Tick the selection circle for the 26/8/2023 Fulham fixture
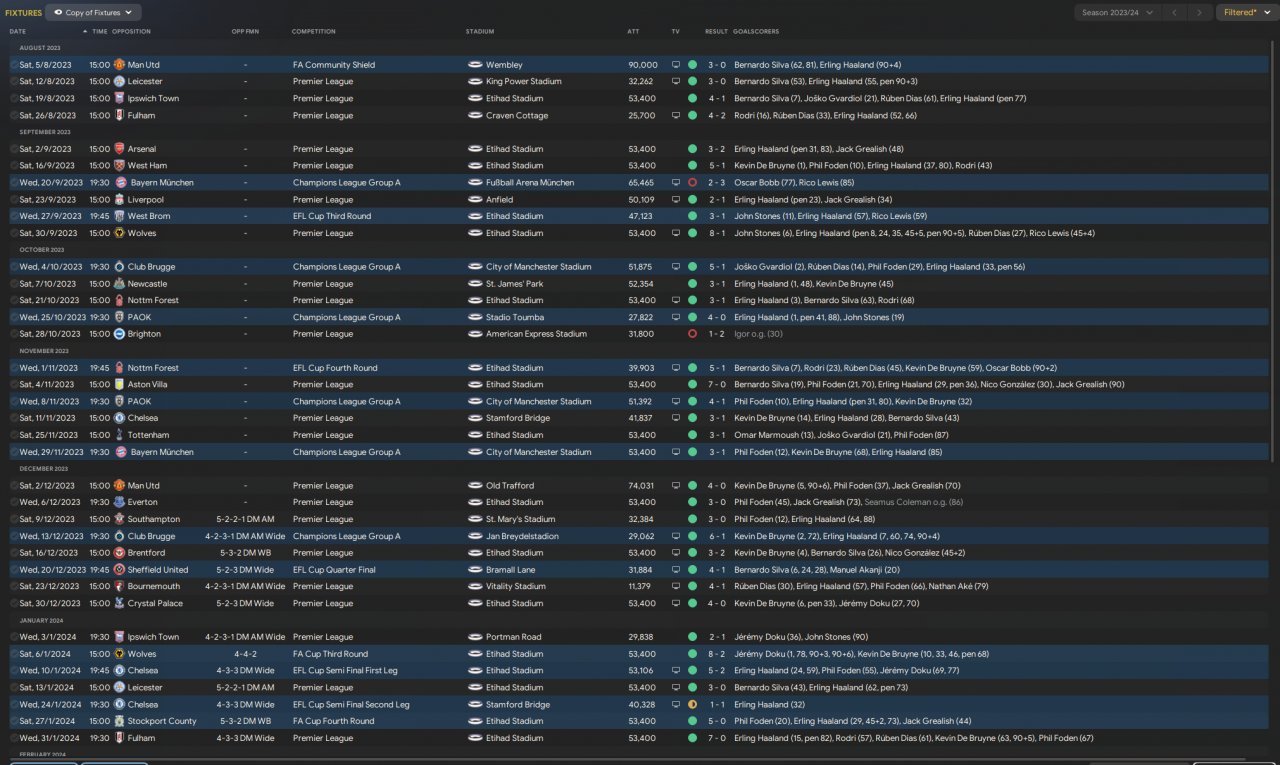This screenshot has height=765, width=1280. (14, 116)
